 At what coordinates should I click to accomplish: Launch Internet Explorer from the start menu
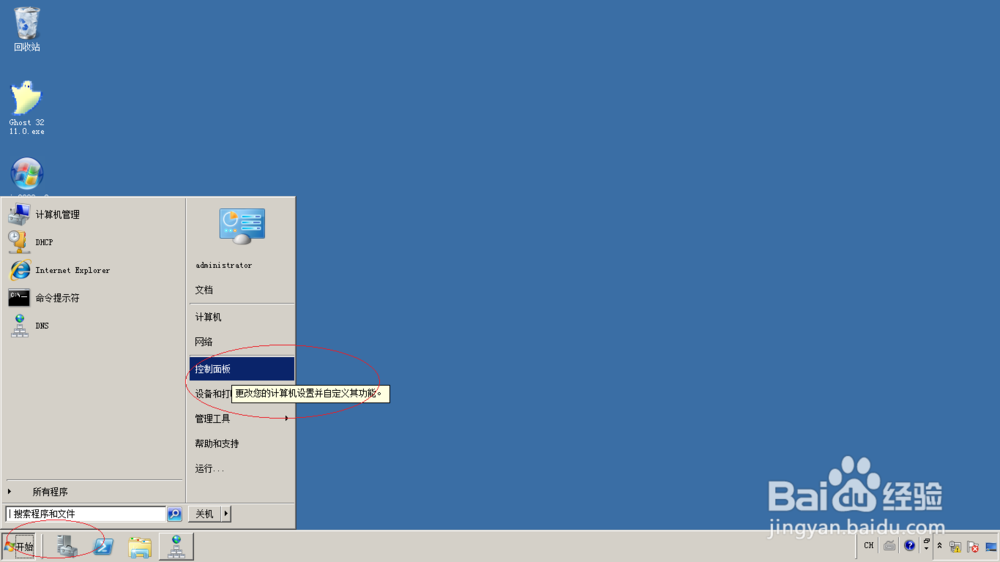(94, 270)
